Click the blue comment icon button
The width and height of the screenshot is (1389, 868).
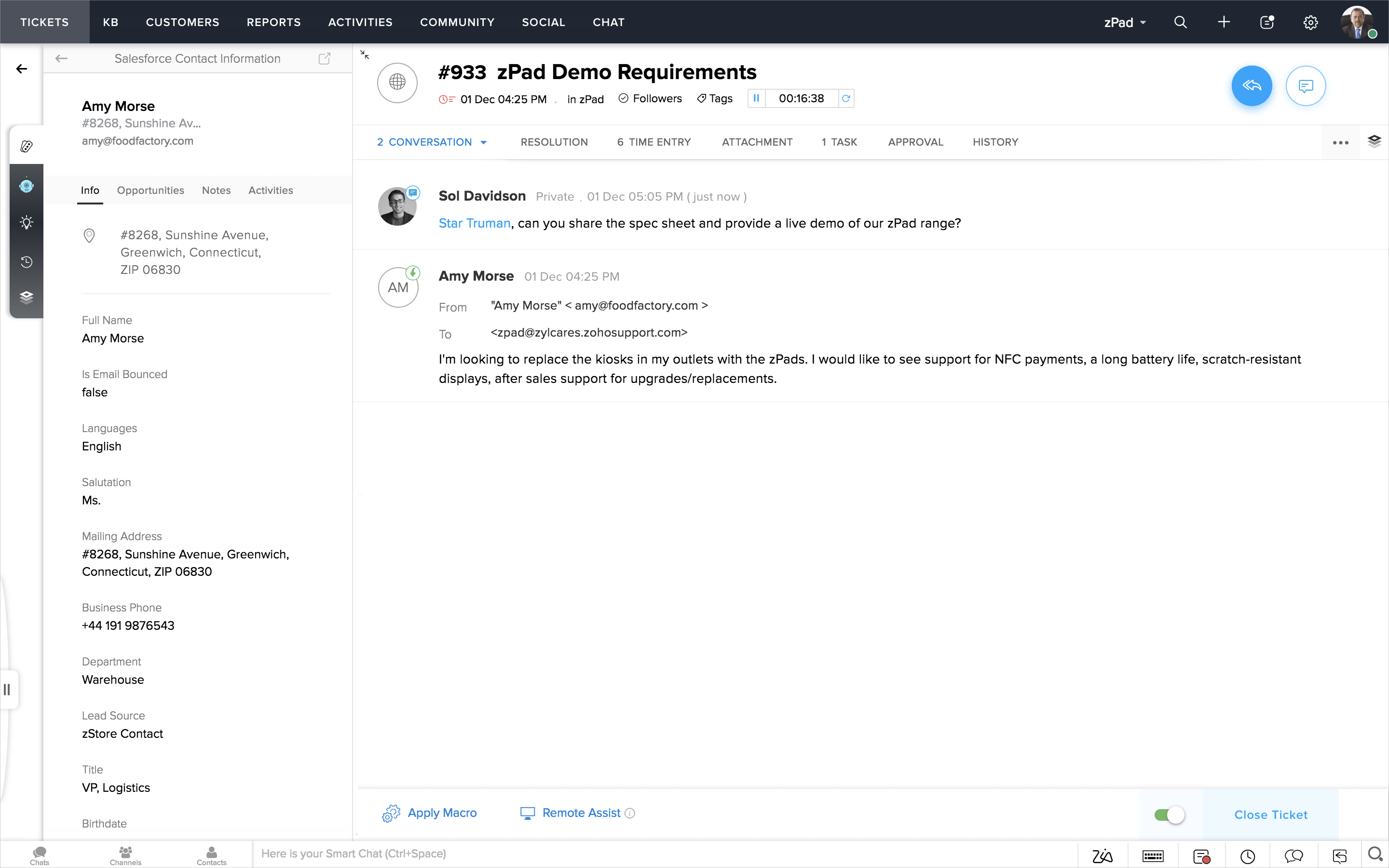tap(1305, 86)
